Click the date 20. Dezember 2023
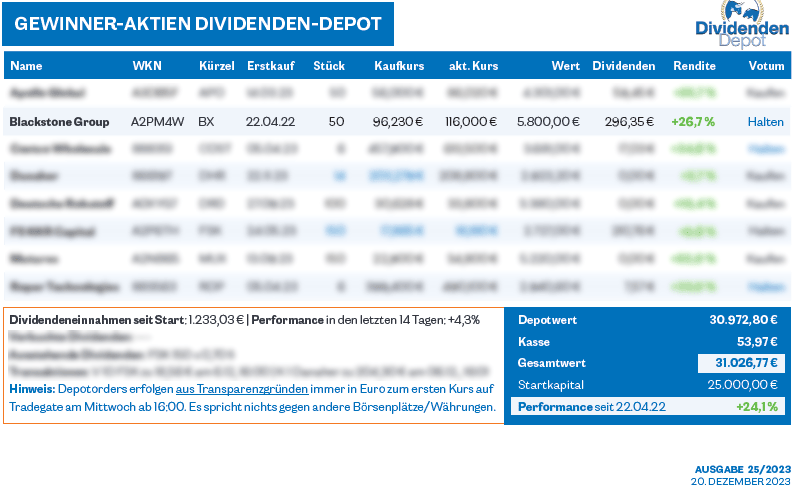This screenshot has height=487, width=793. pos(740,481)
